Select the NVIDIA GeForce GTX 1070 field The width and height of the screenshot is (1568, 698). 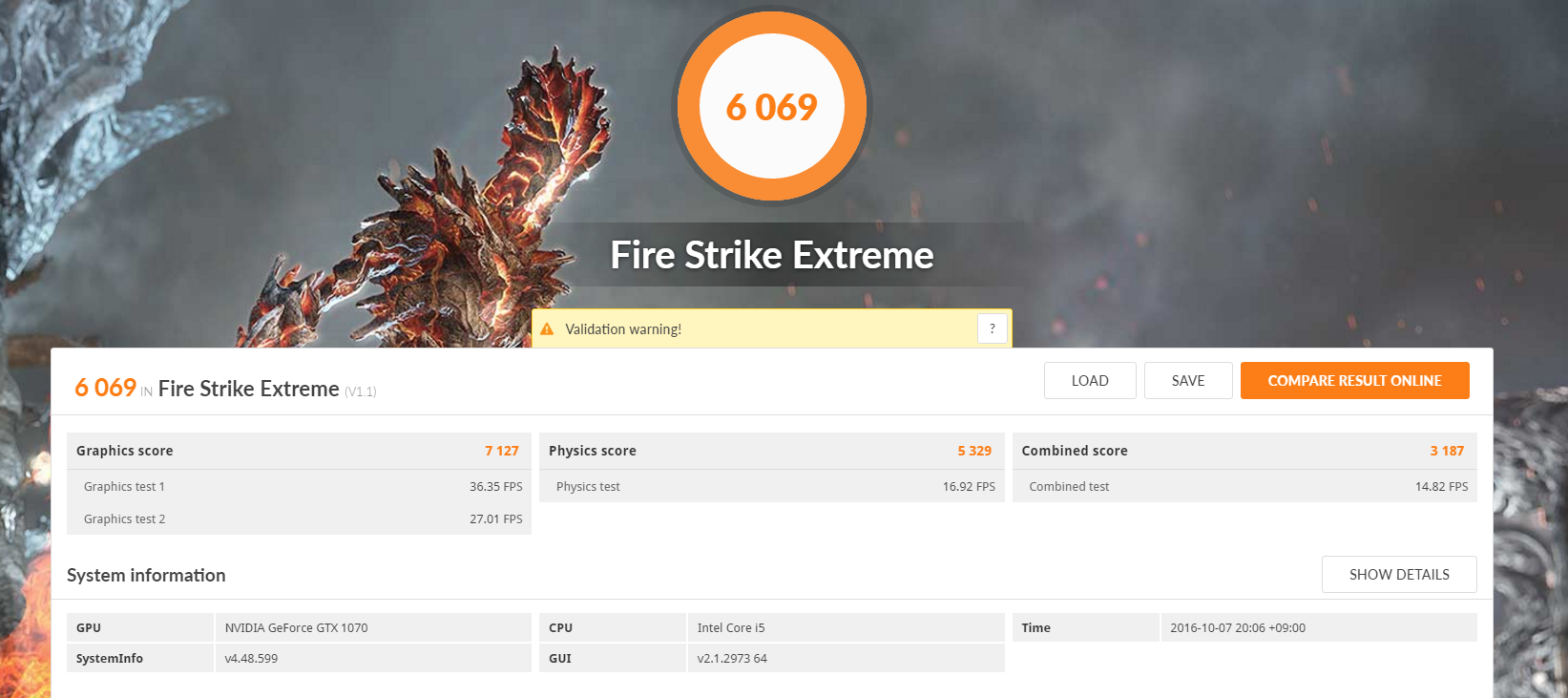pyautogui.click(x=373, y=627)
